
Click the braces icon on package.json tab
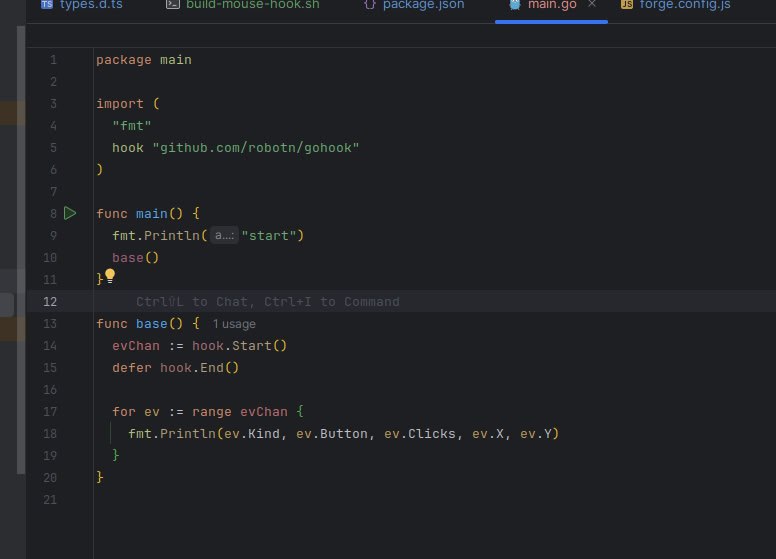pos(369,4)
